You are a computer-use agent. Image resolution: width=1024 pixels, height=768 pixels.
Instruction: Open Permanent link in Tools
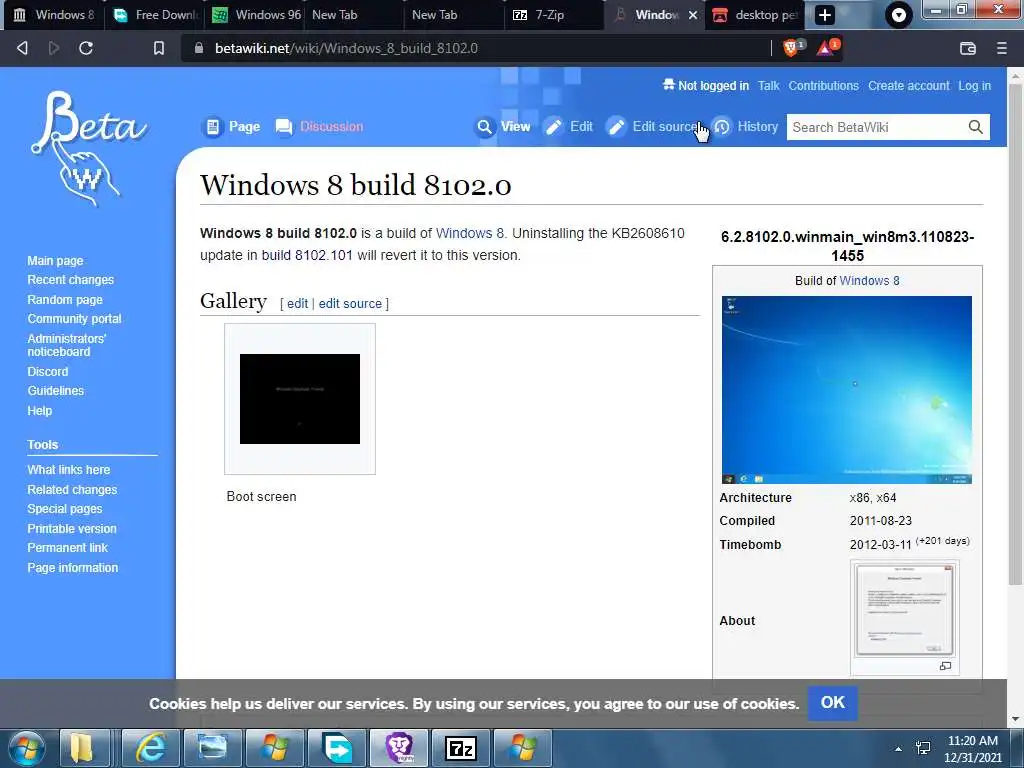click(x=67, y=548)
